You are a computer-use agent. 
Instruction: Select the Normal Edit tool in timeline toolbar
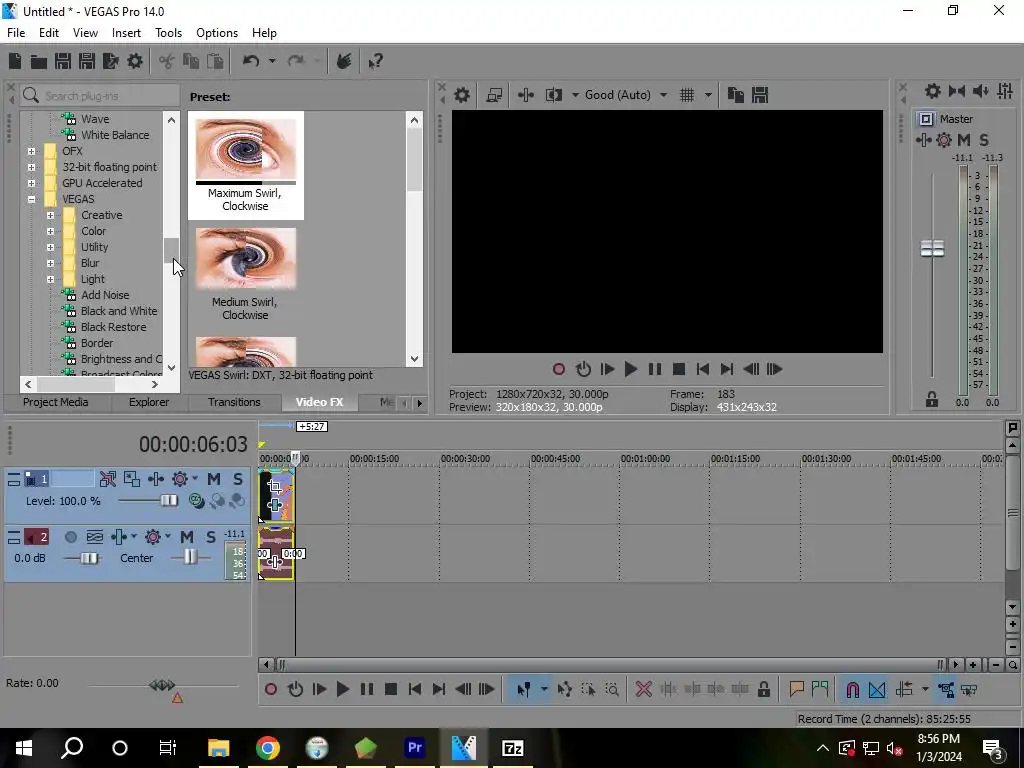[524, 689]
